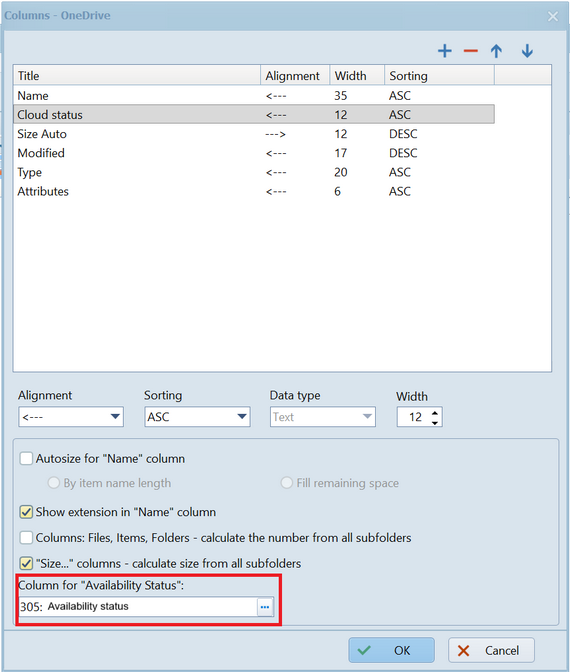570x672 pixels.
Task: Click the ---> alignment cell of Size Auto
Action: point(276,134)
